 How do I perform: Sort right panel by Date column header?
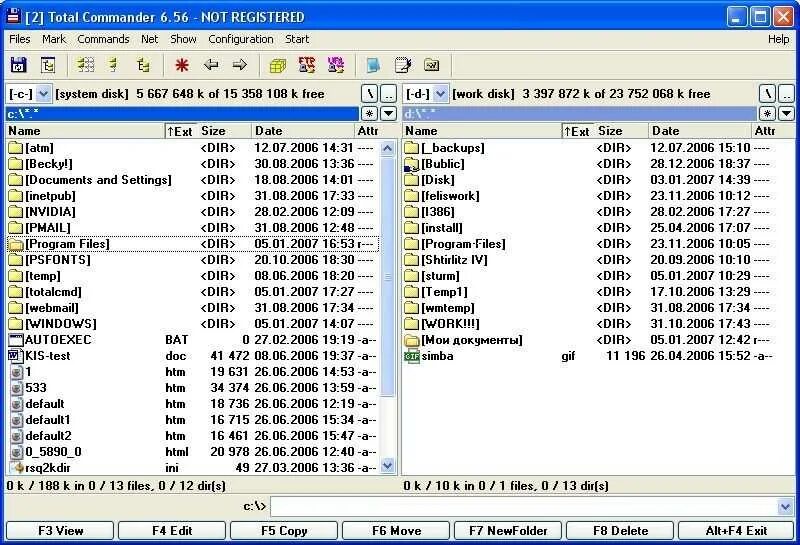[699, 131]
